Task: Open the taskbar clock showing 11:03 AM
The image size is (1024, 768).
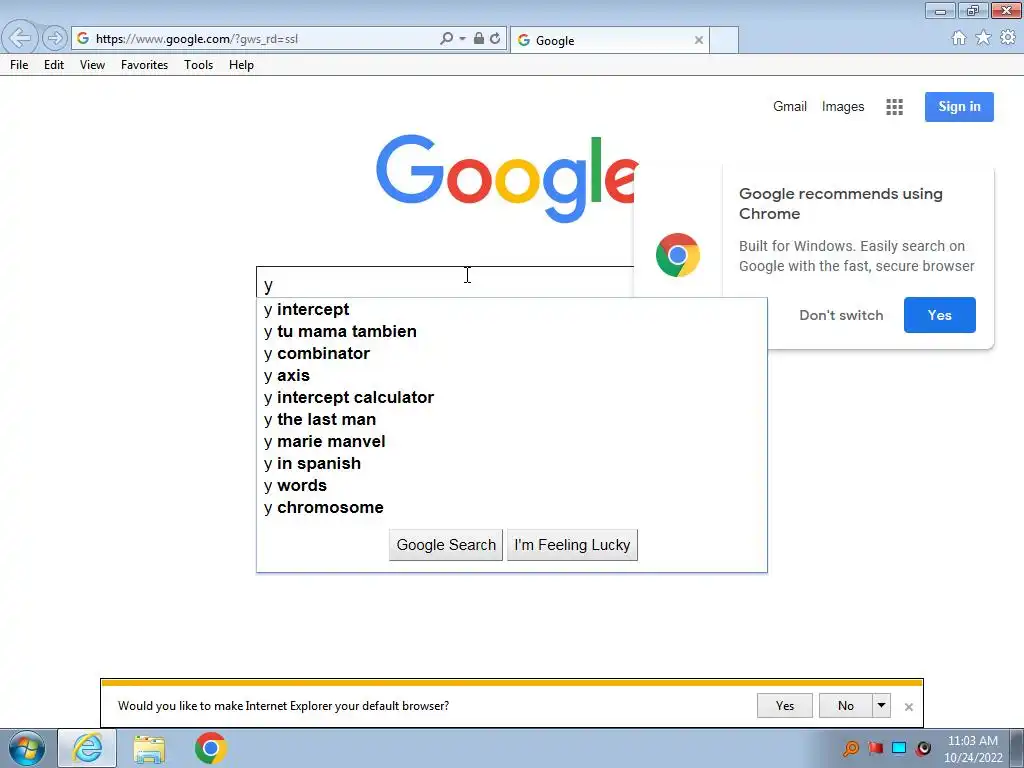Action: coord(972,748)
